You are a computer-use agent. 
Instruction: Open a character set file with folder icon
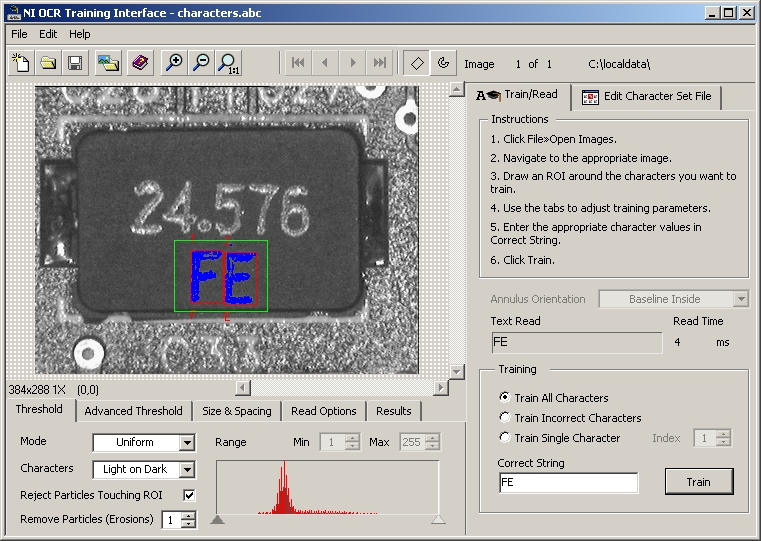click(48, 63)
